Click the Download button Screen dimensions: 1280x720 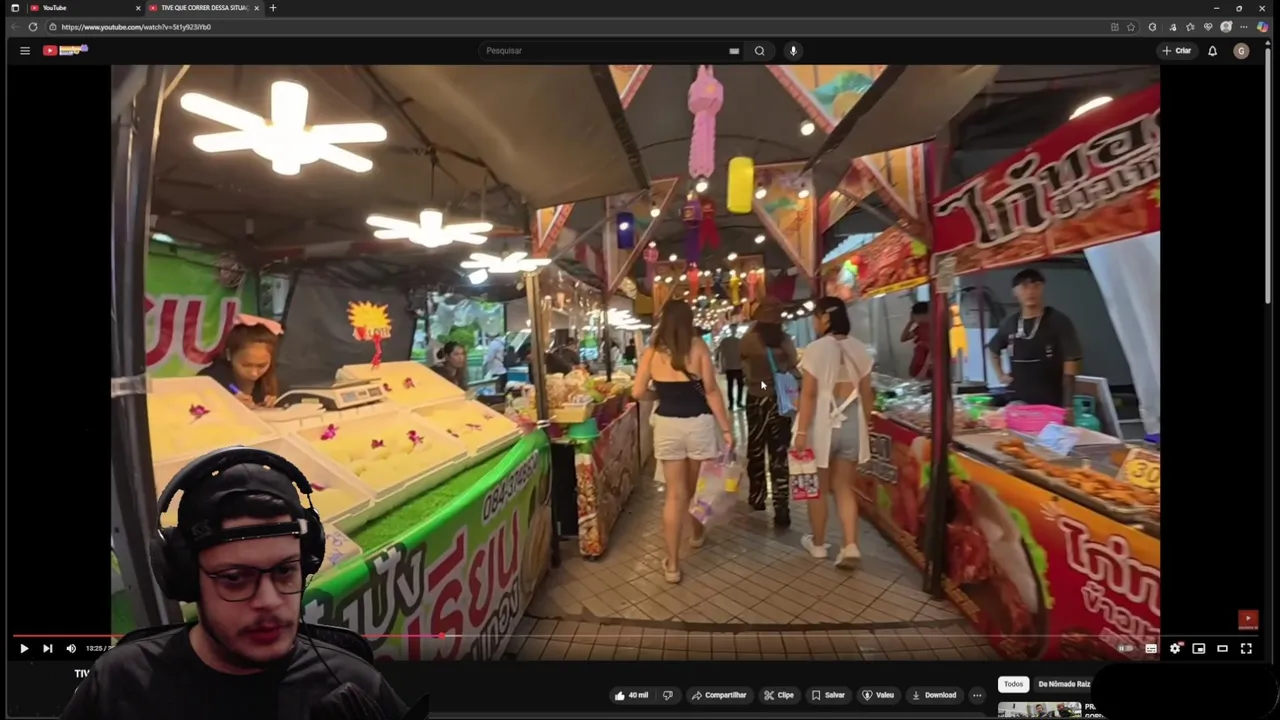pyautogui.click(x=934, y=695)
